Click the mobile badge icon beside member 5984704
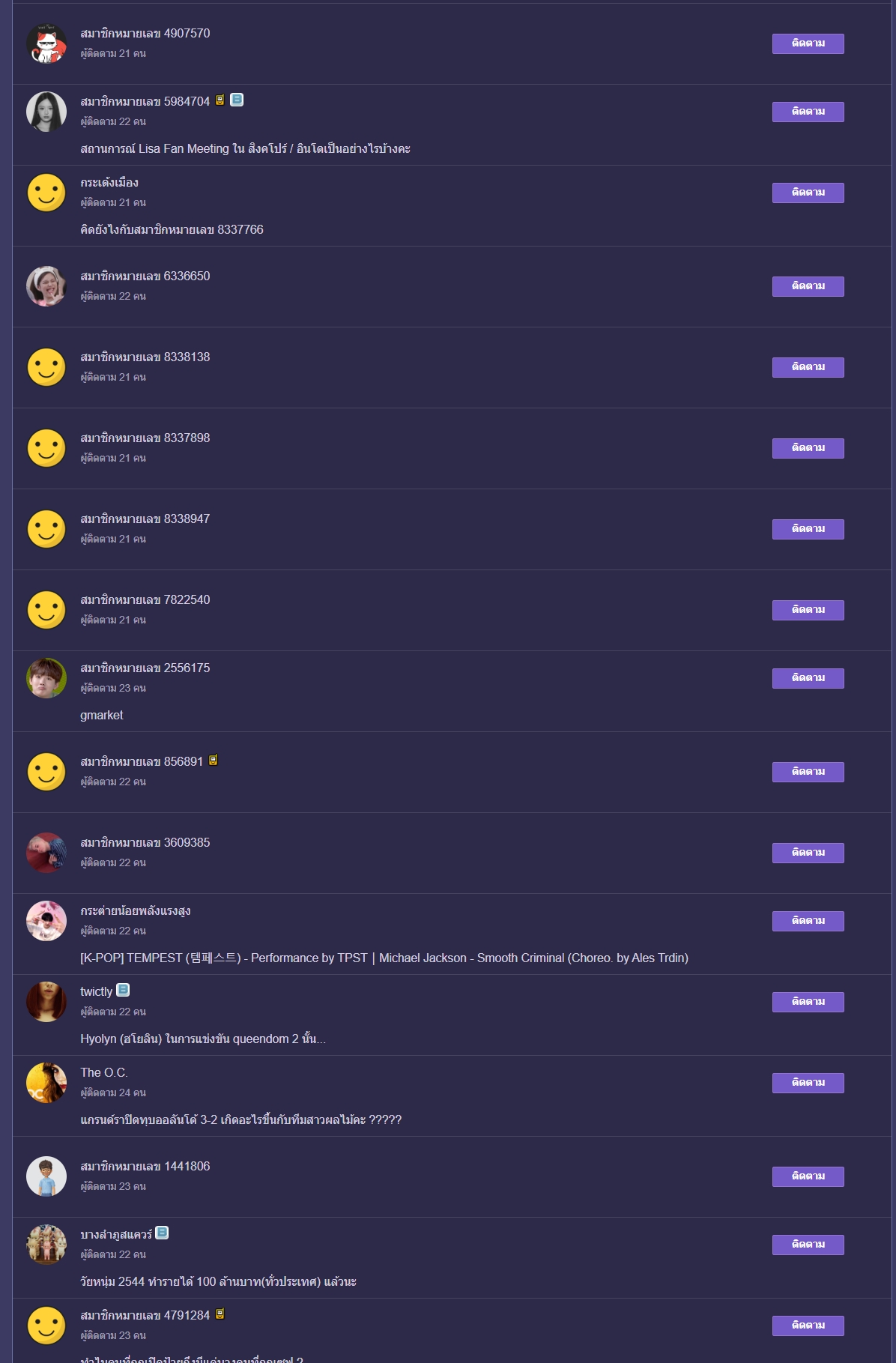The image size is (896, 1363). point(220,100)
